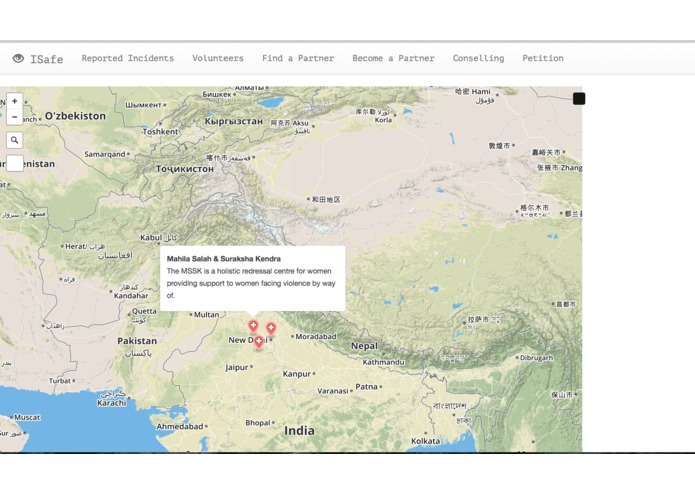Click the India country label on map
The height and width of the screenshot is (494, 695).
(x=300, y=431)
